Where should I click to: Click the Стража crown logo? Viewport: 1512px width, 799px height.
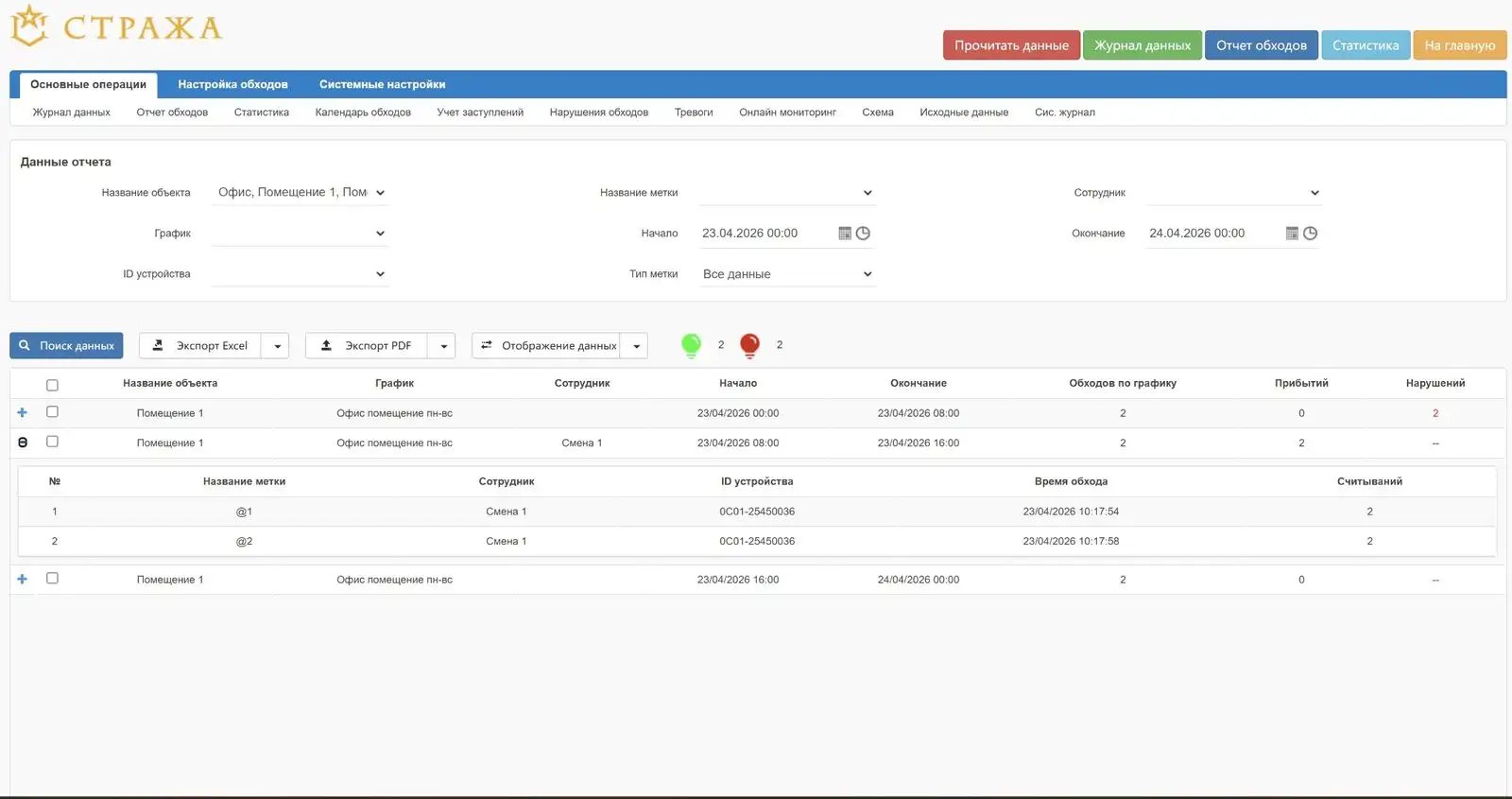pos(29,26)
